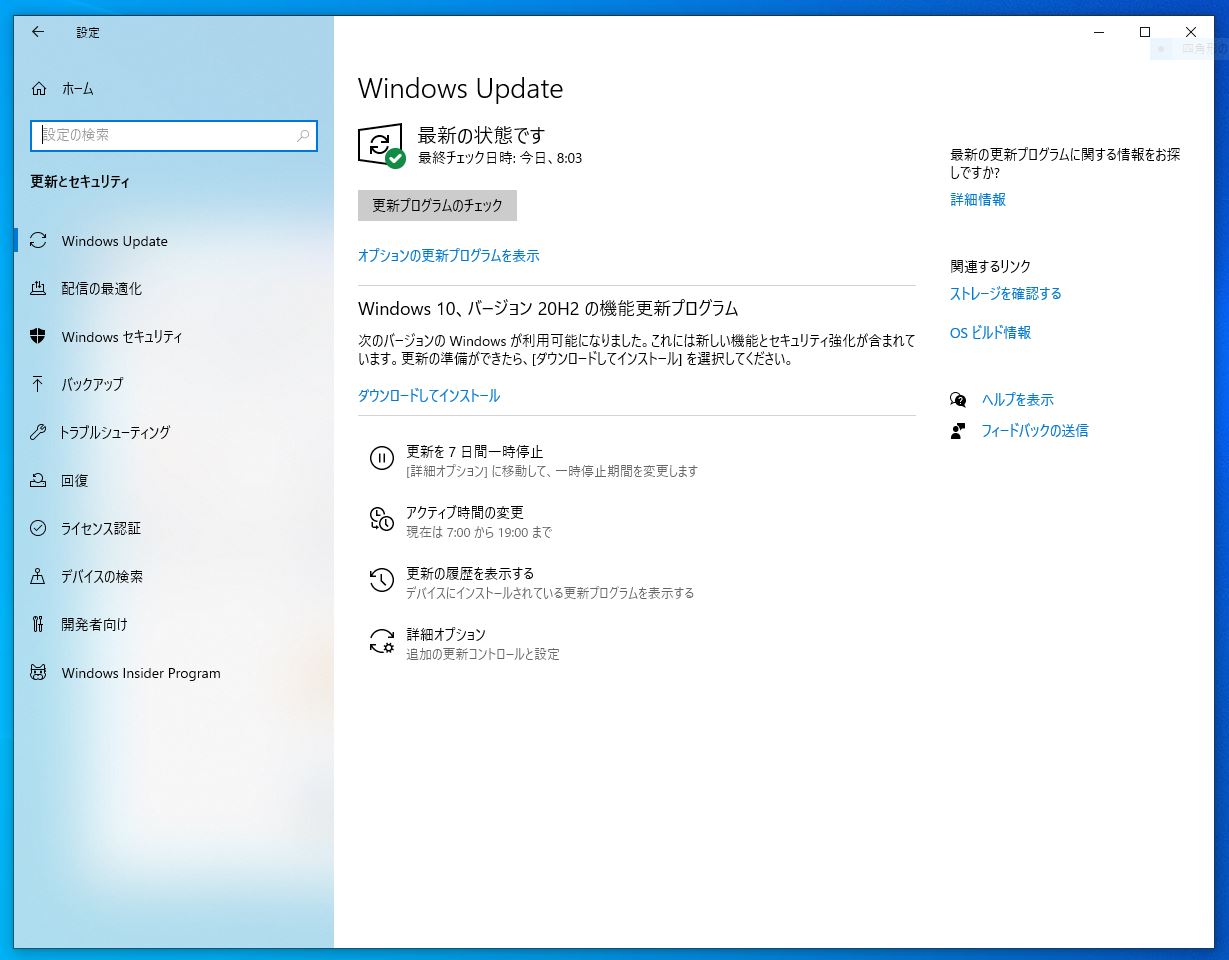
Task: Click the help bubble icon beside ヘルプを表示
Action: 958,400
